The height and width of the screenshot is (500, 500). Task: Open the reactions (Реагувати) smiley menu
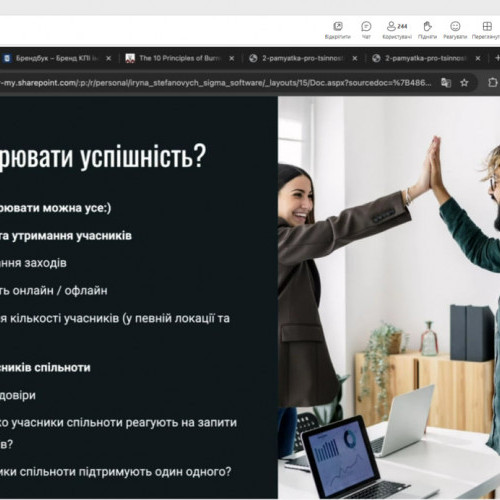click(455, 26)
